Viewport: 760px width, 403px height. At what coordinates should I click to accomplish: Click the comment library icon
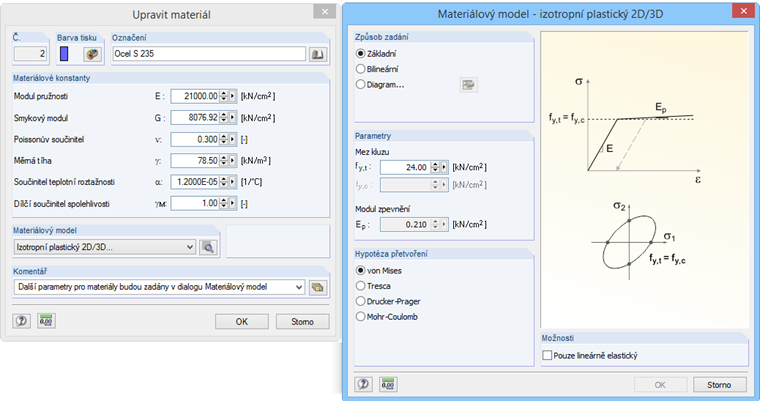318,287
